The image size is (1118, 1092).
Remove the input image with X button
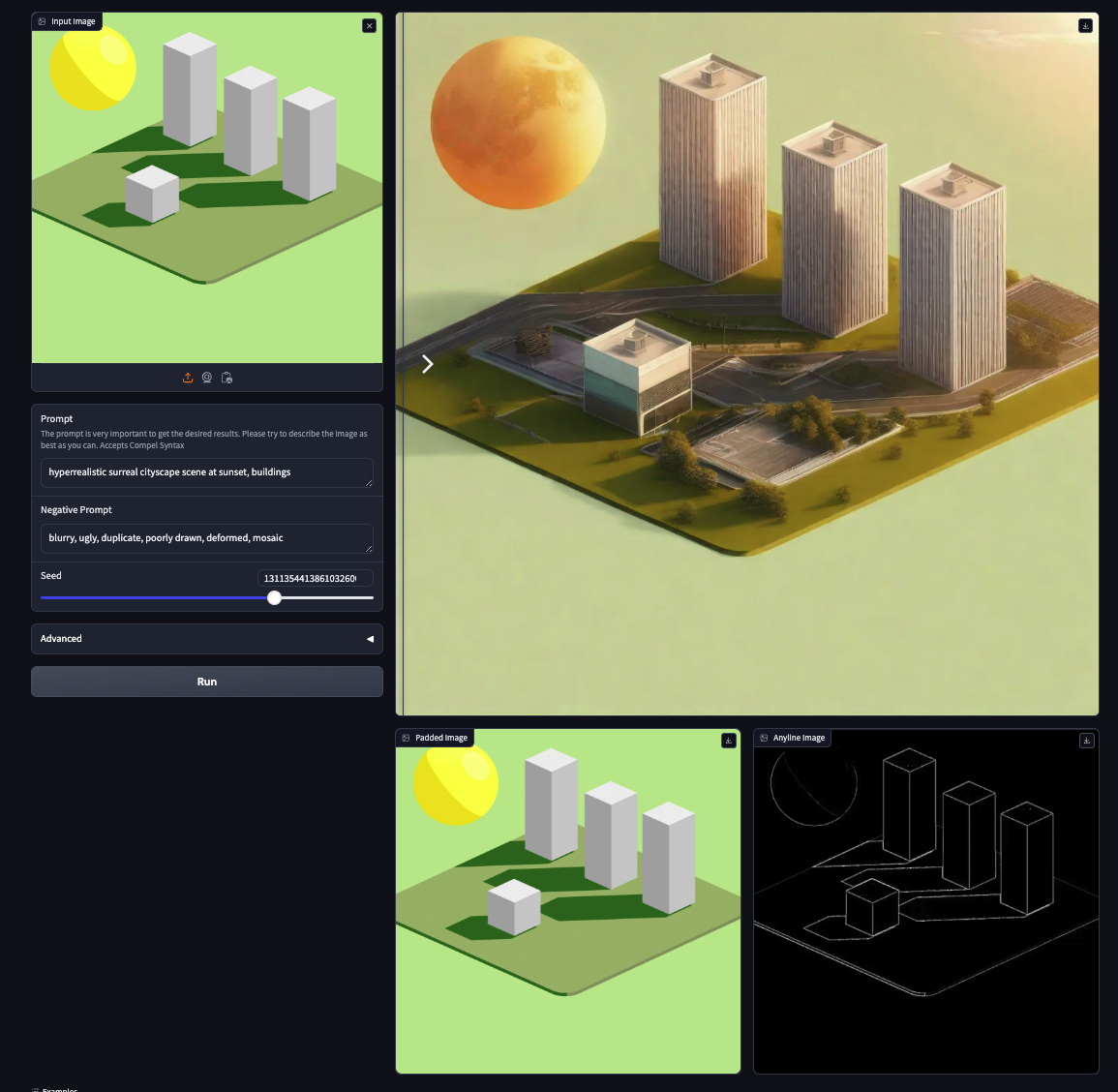(369, 26)
